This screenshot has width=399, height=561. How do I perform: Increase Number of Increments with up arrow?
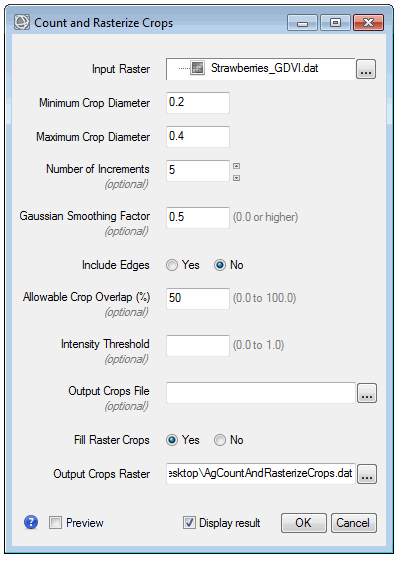pyautogui.click(x=237, y=166)
